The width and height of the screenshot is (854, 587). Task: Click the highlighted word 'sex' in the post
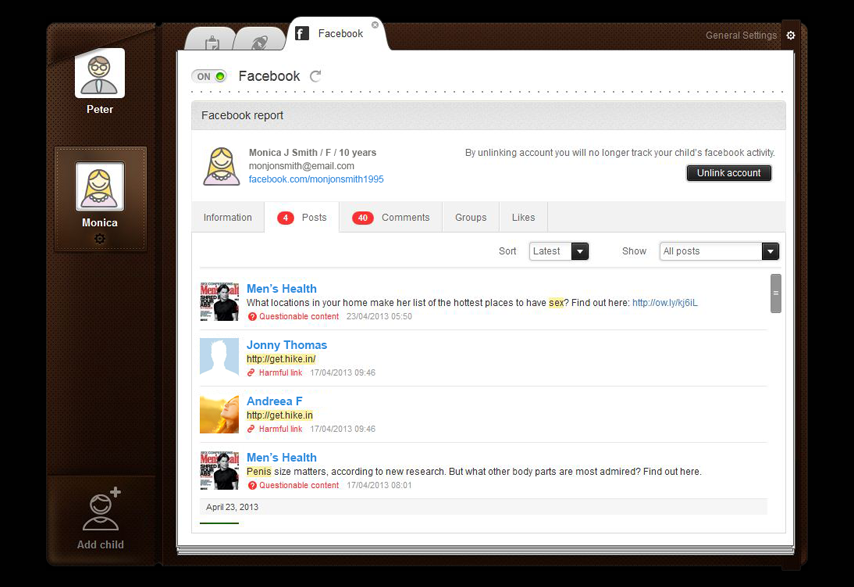(x=556, y=303)
